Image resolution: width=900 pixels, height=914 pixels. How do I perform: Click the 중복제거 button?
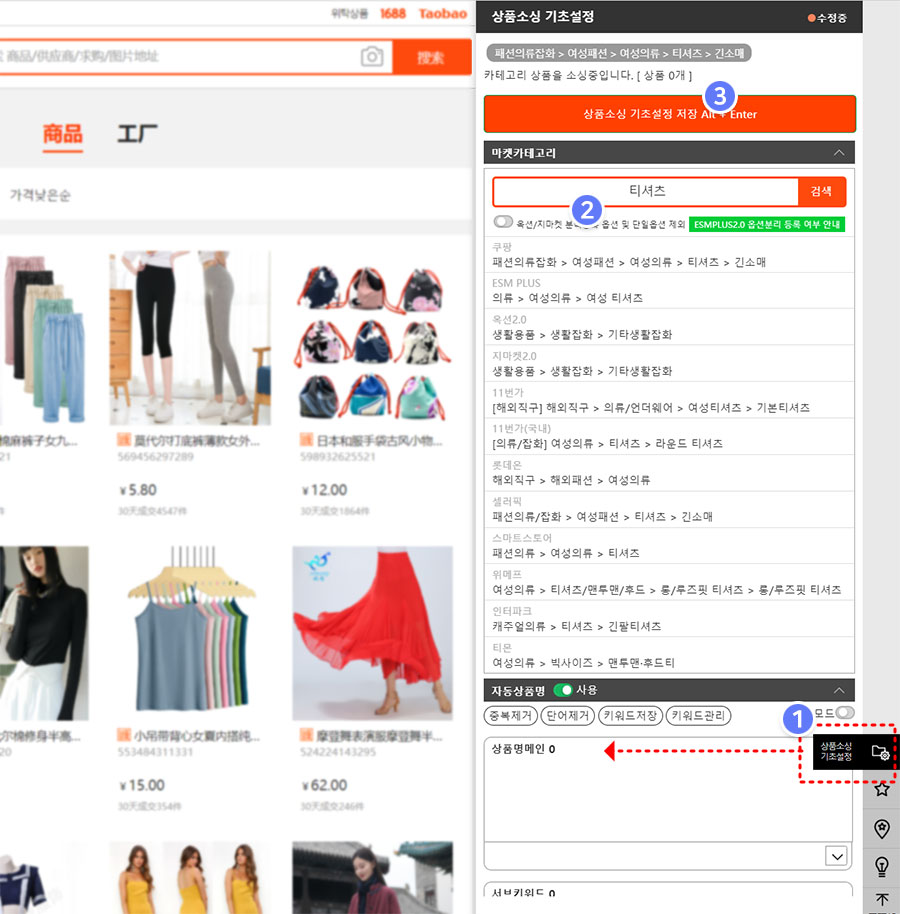510,716
